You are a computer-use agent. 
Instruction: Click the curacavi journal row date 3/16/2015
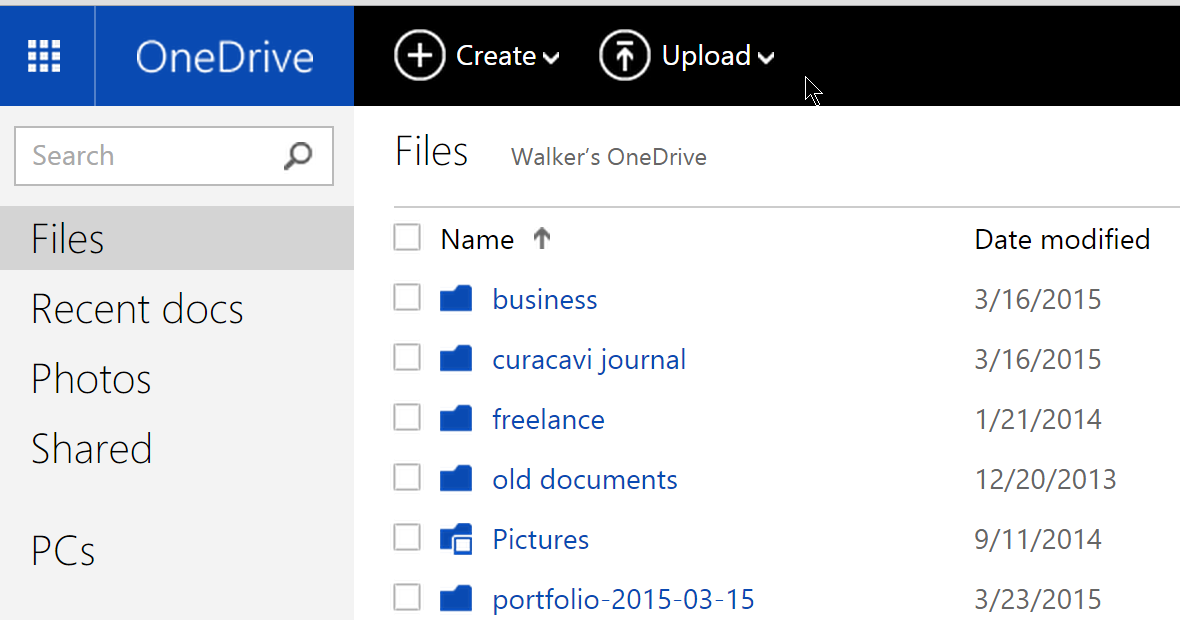coord(1038,360)
